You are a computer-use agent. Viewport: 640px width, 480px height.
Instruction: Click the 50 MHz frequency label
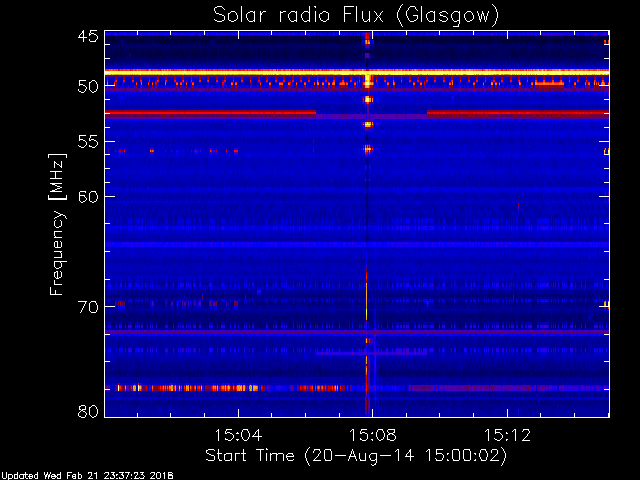pos(88,87)
